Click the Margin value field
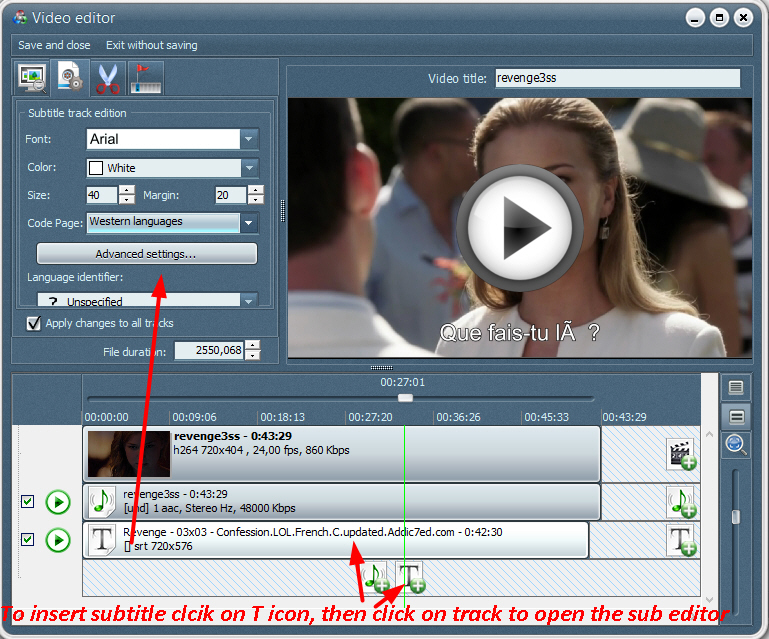The image size is (769, 639). coord(231,195)
